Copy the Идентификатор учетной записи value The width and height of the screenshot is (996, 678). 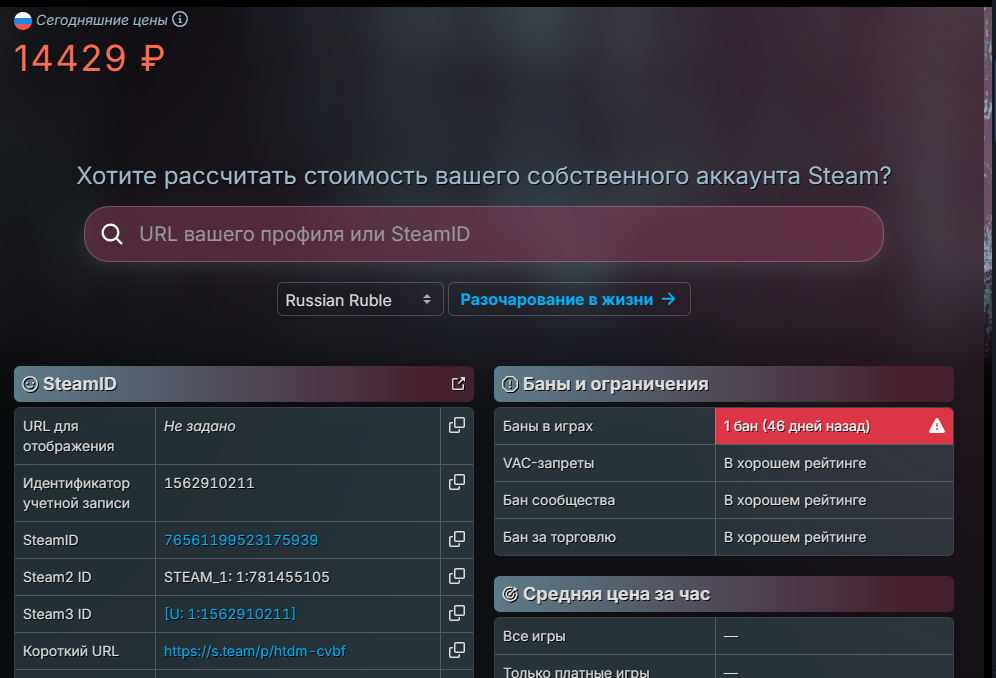(457, 482)
